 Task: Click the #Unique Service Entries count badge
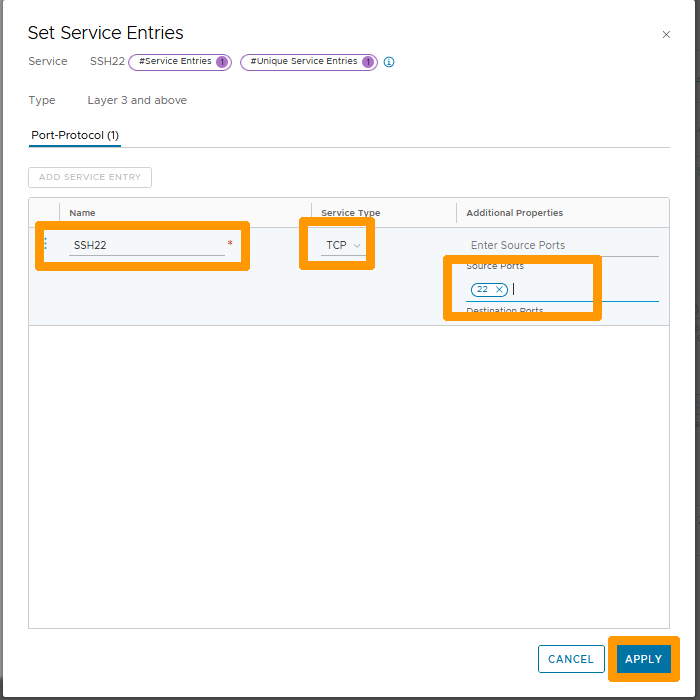click(x=368, y=62)
